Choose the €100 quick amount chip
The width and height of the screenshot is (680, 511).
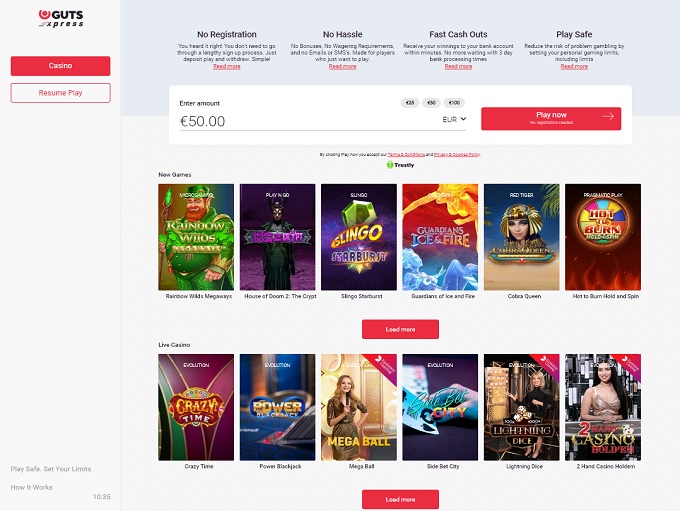pos(454,103)
